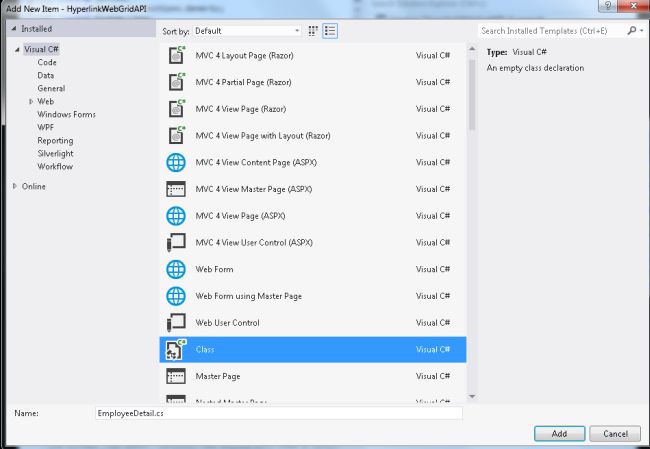650x449 pixels.
Task: Select the Code category
Action: [47, 62]
